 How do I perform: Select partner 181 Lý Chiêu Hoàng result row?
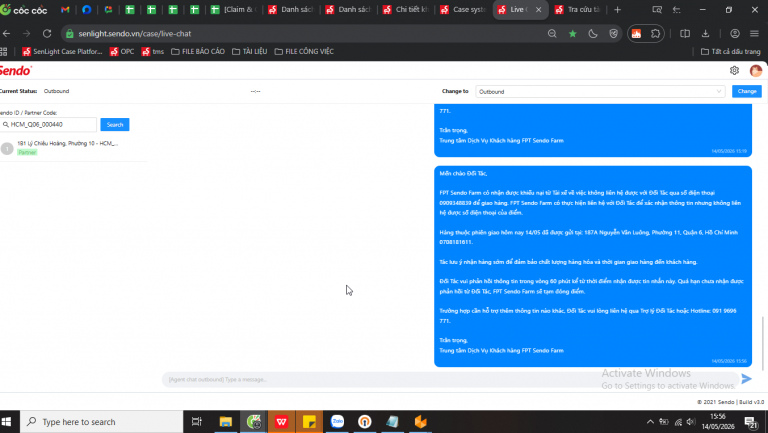click(x=73, y=147)
